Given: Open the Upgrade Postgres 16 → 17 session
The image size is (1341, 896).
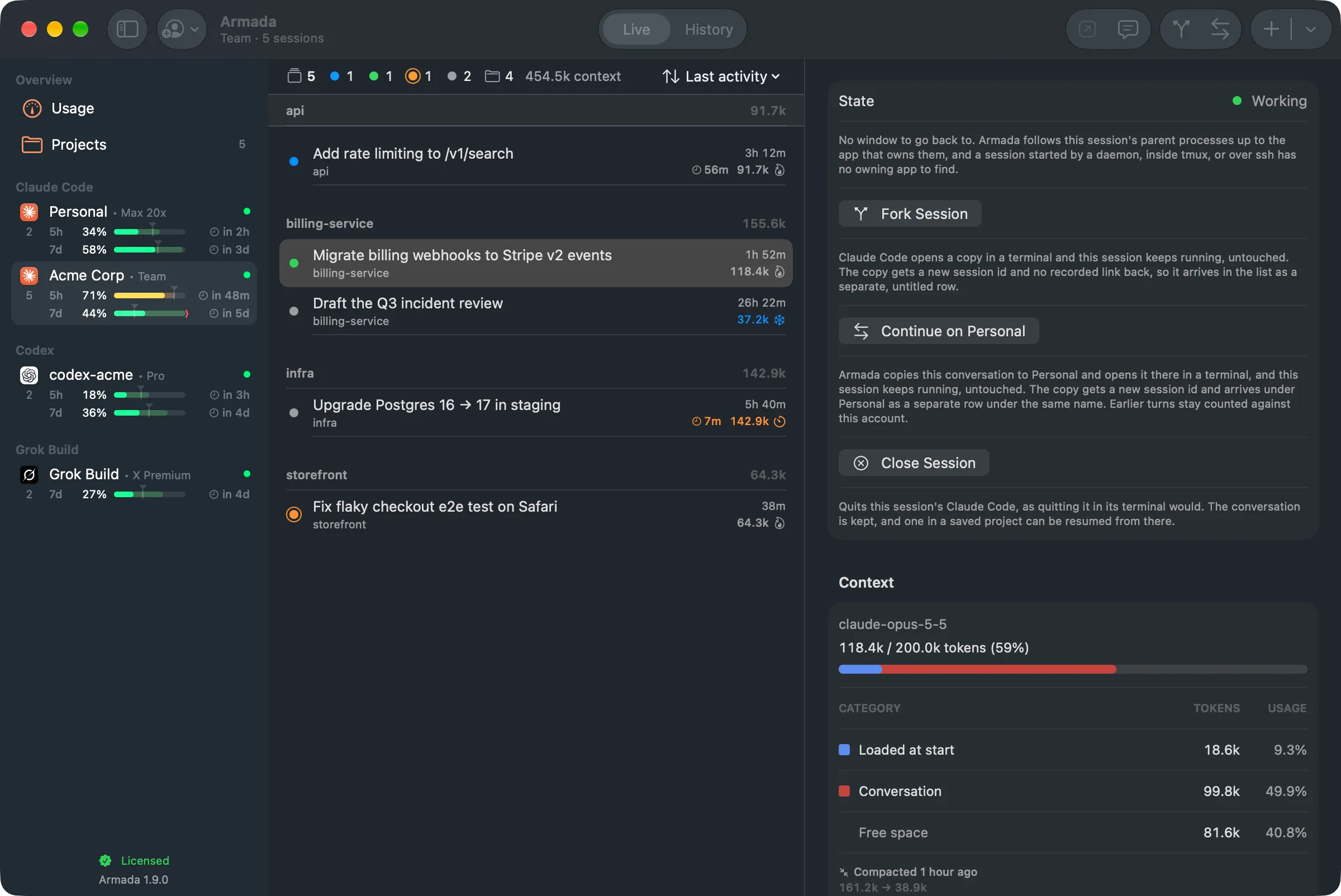Looking at the screenshot, I should click(536, 413).
